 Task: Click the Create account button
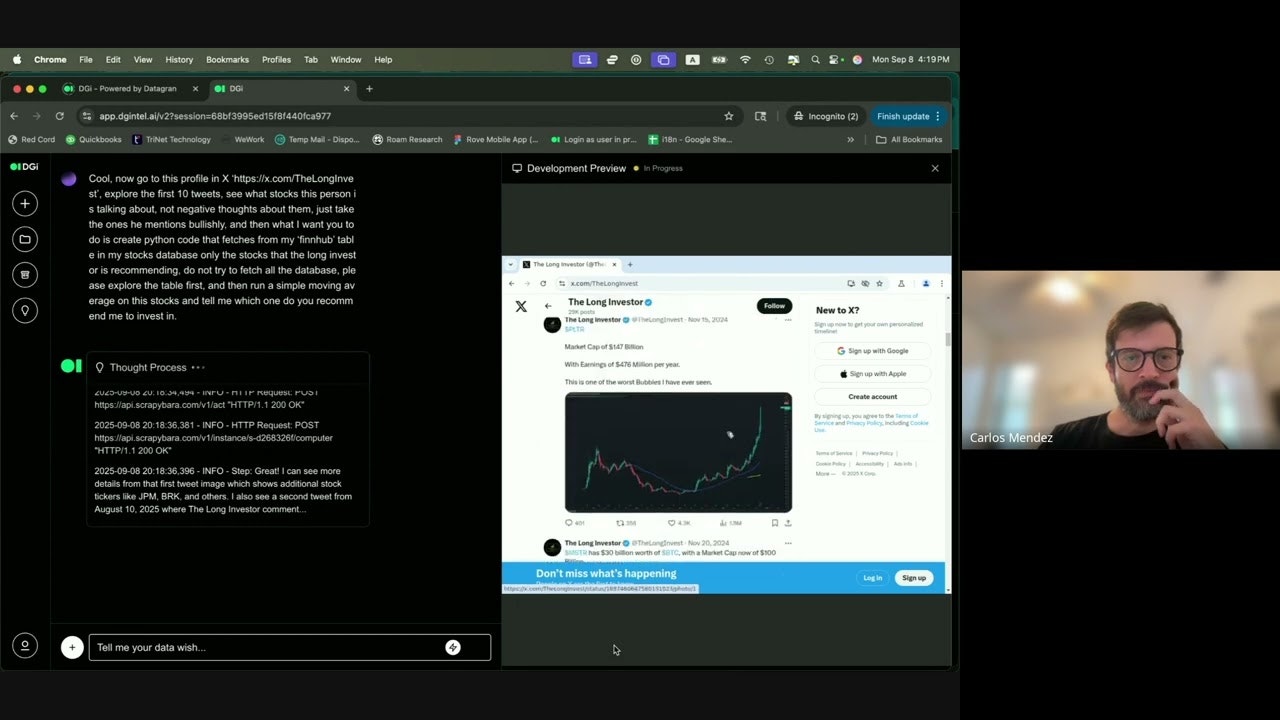(872, 396)
